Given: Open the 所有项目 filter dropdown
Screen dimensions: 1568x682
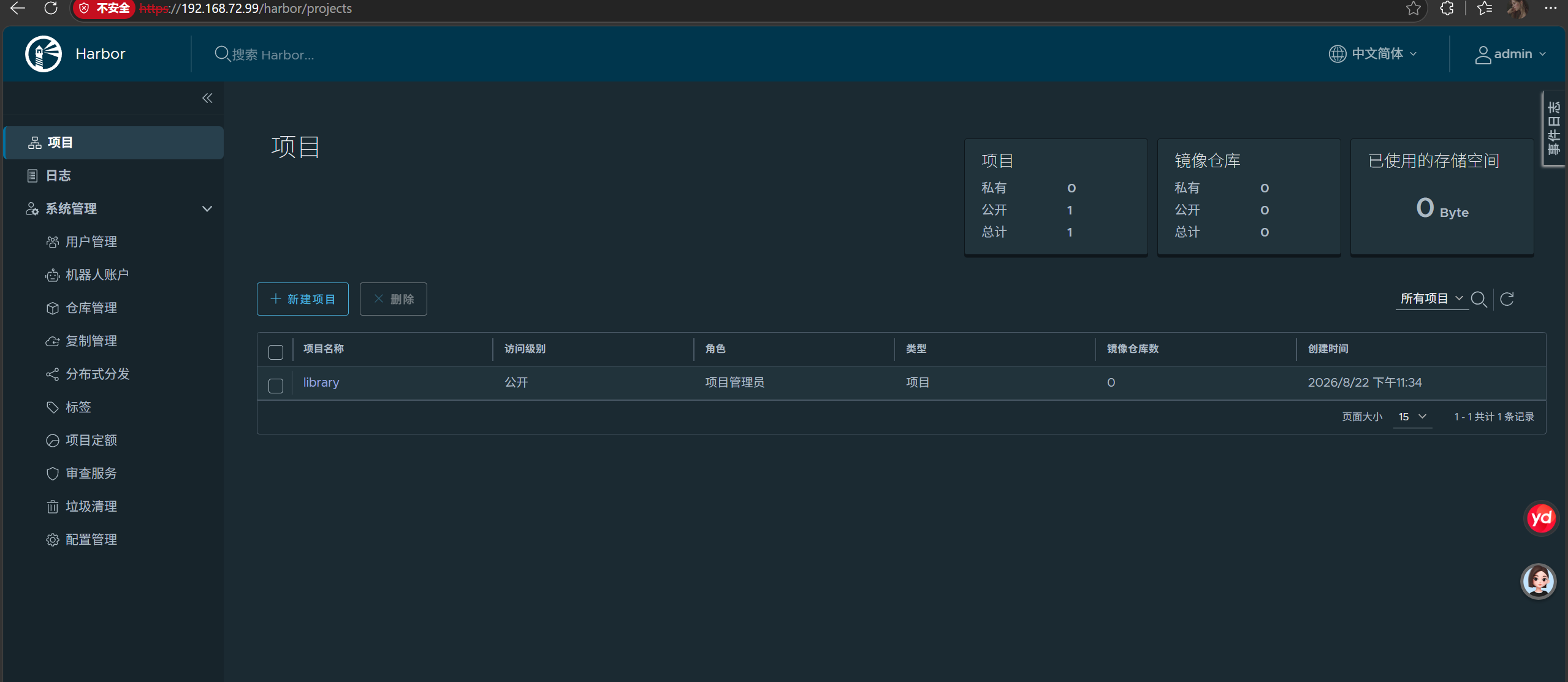Looking at the screenshot, I should point(1432,298).
